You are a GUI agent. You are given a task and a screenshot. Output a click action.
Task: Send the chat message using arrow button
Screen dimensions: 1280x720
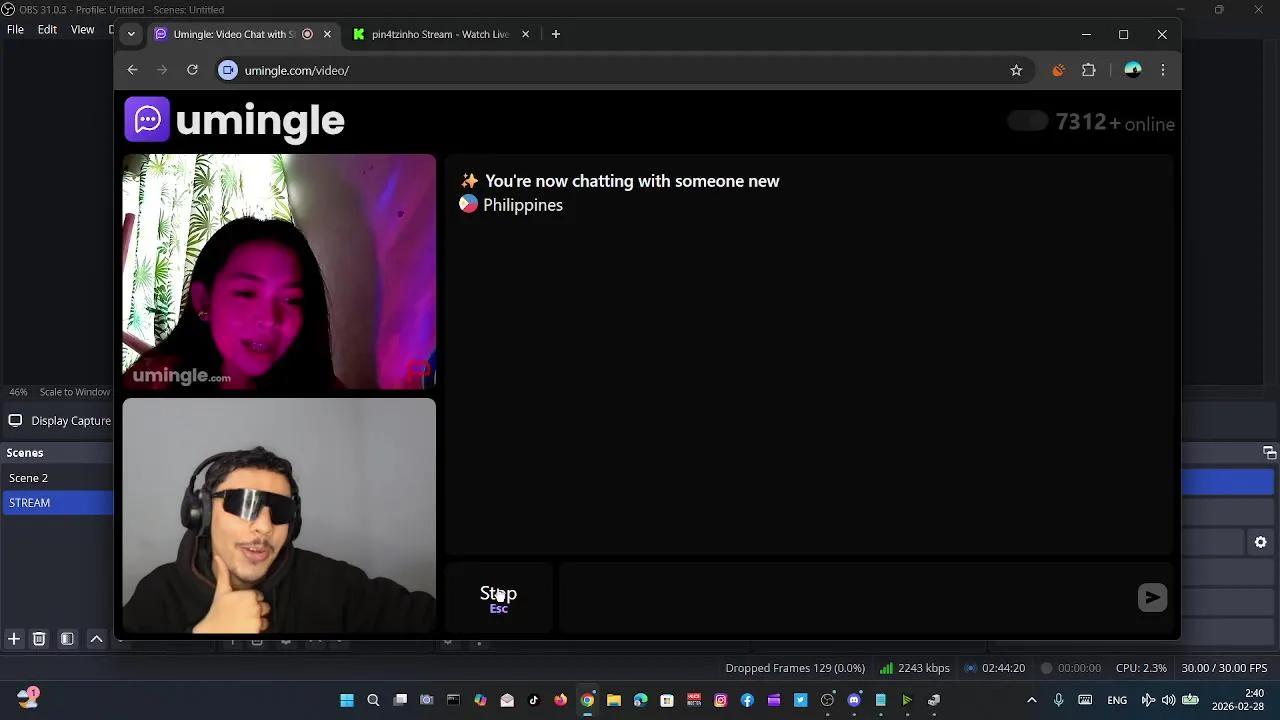pyautogui.click(x=1152, y=597)
